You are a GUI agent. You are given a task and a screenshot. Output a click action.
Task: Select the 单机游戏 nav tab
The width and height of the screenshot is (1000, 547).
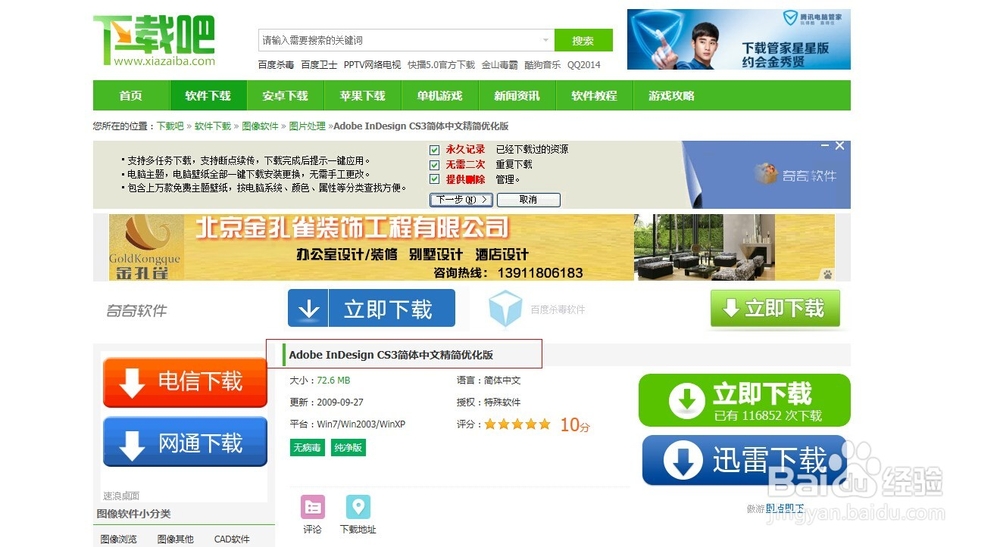pyautogui.click(x=439, y=96)
